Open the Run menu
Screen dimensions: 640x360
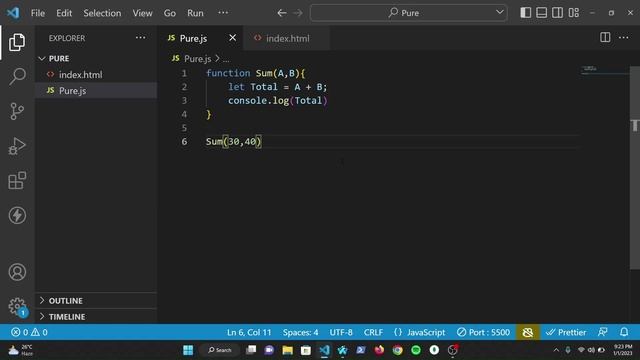point(195,13)
